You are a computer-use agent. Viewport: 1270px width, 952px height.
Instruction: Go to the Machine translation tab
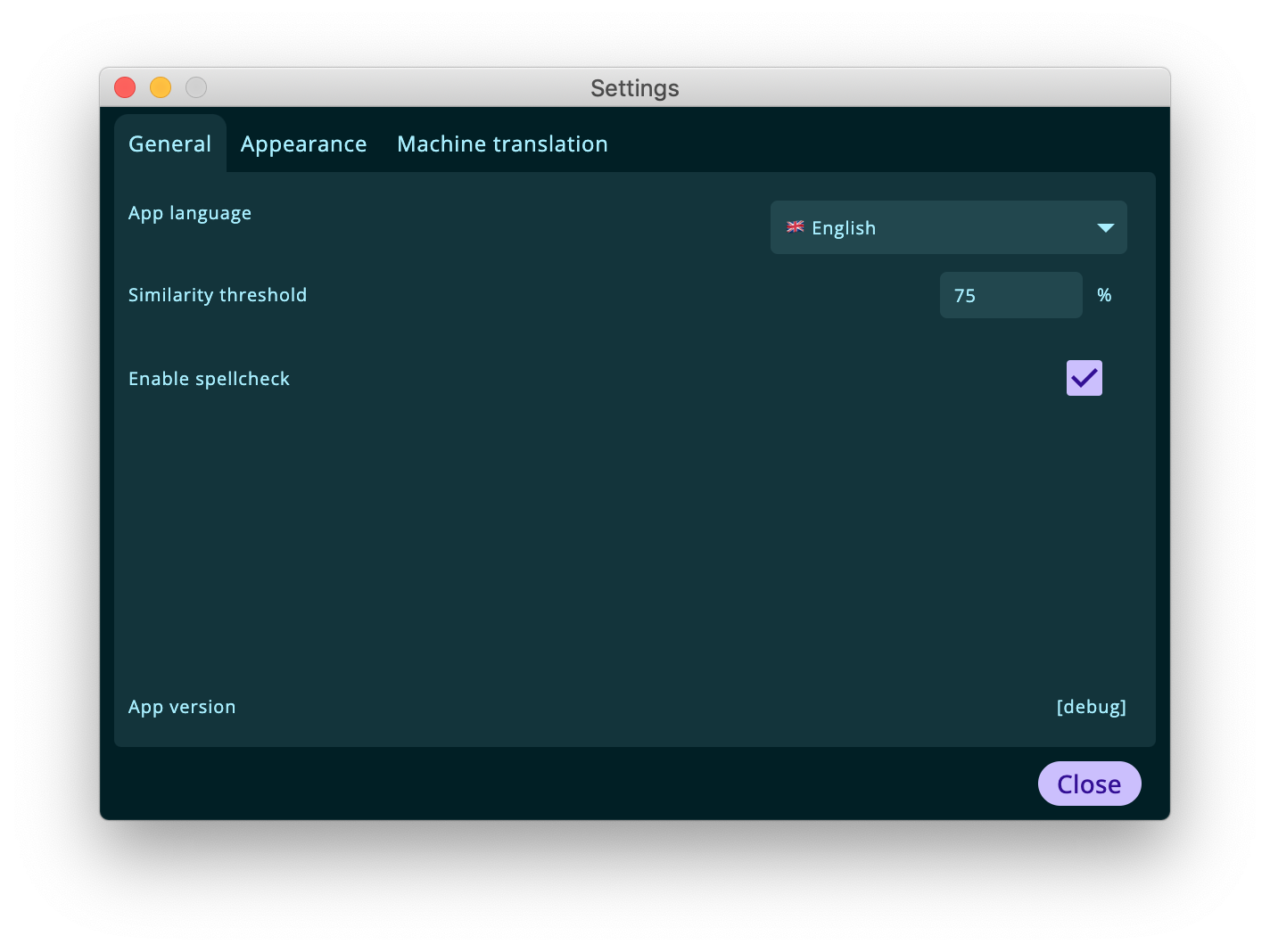(x=502, y=144)
